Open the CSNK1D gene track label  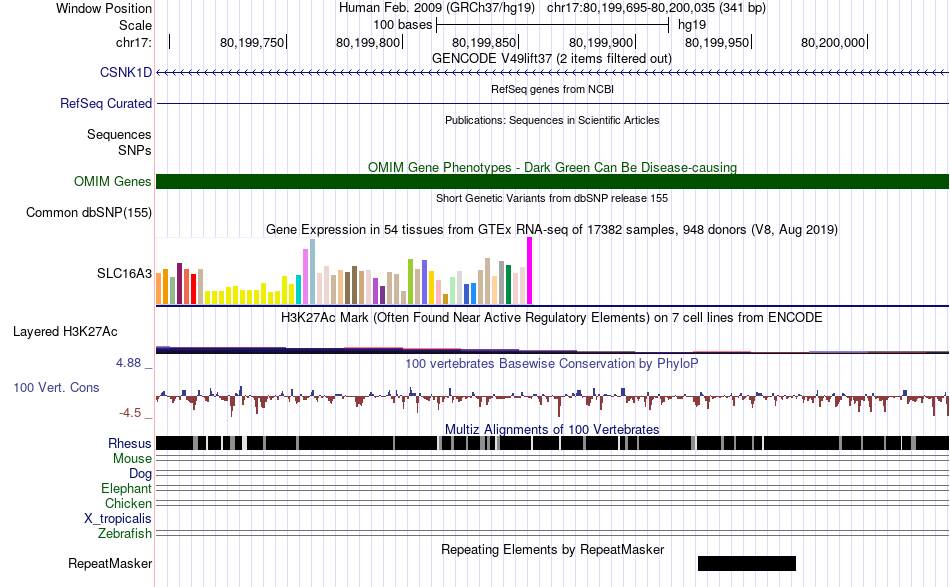pos(125,73)
